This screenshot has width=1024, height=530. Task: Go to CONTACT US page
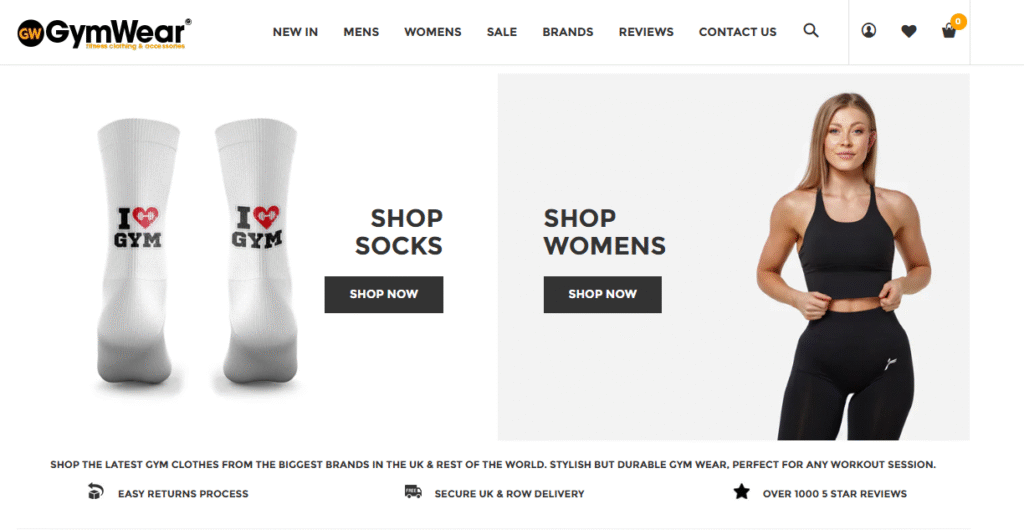[737, 32]
